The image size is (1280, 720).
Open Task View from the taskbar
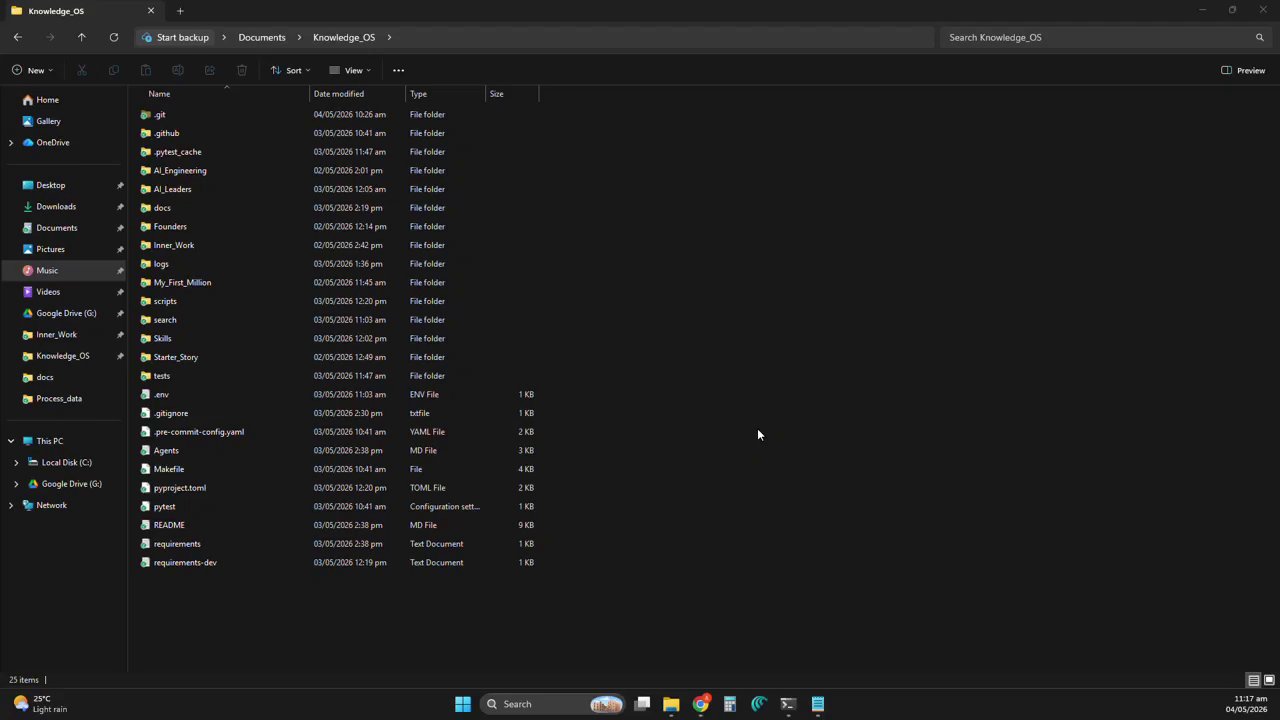(x=643, y=704)
